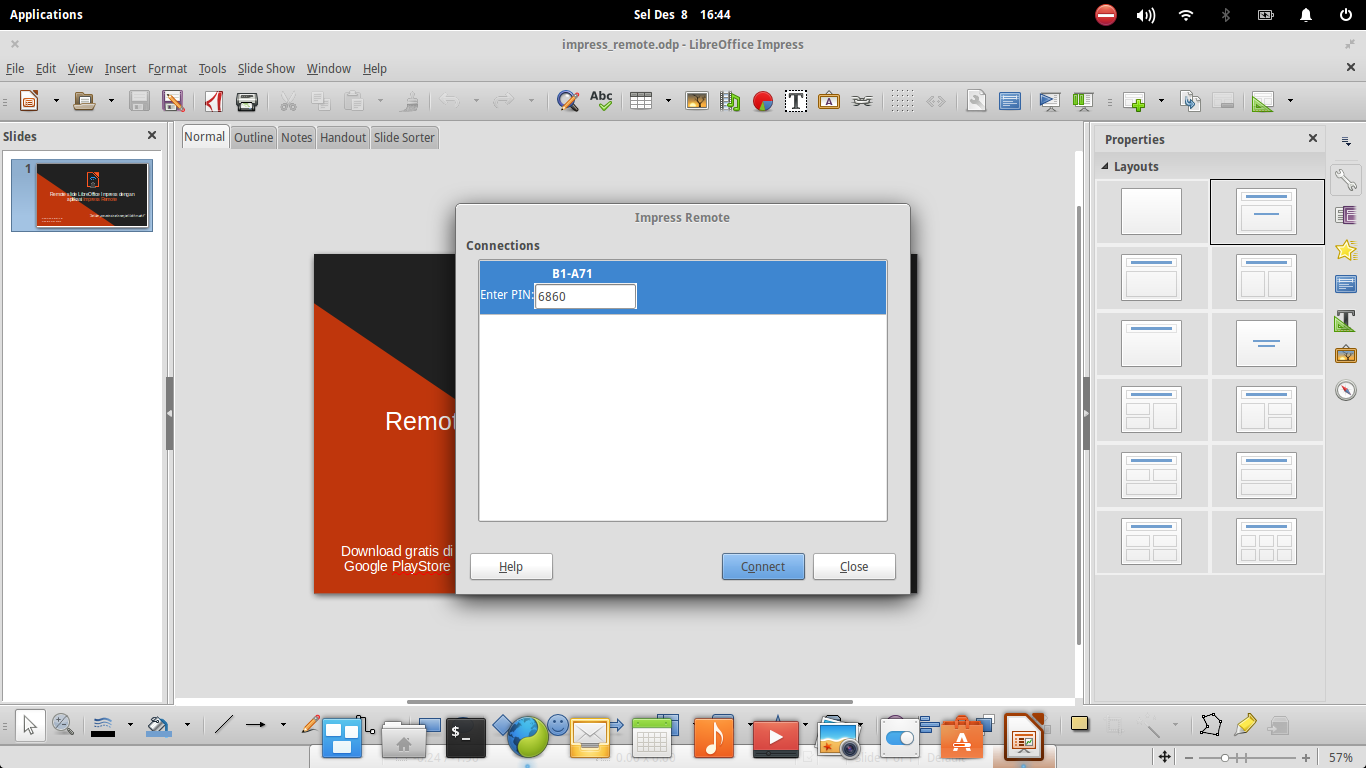The width and height of the screenshot is (1366, 768).
Task: Click the Insert Hyperlink icon
Action: tap(860, 100)
